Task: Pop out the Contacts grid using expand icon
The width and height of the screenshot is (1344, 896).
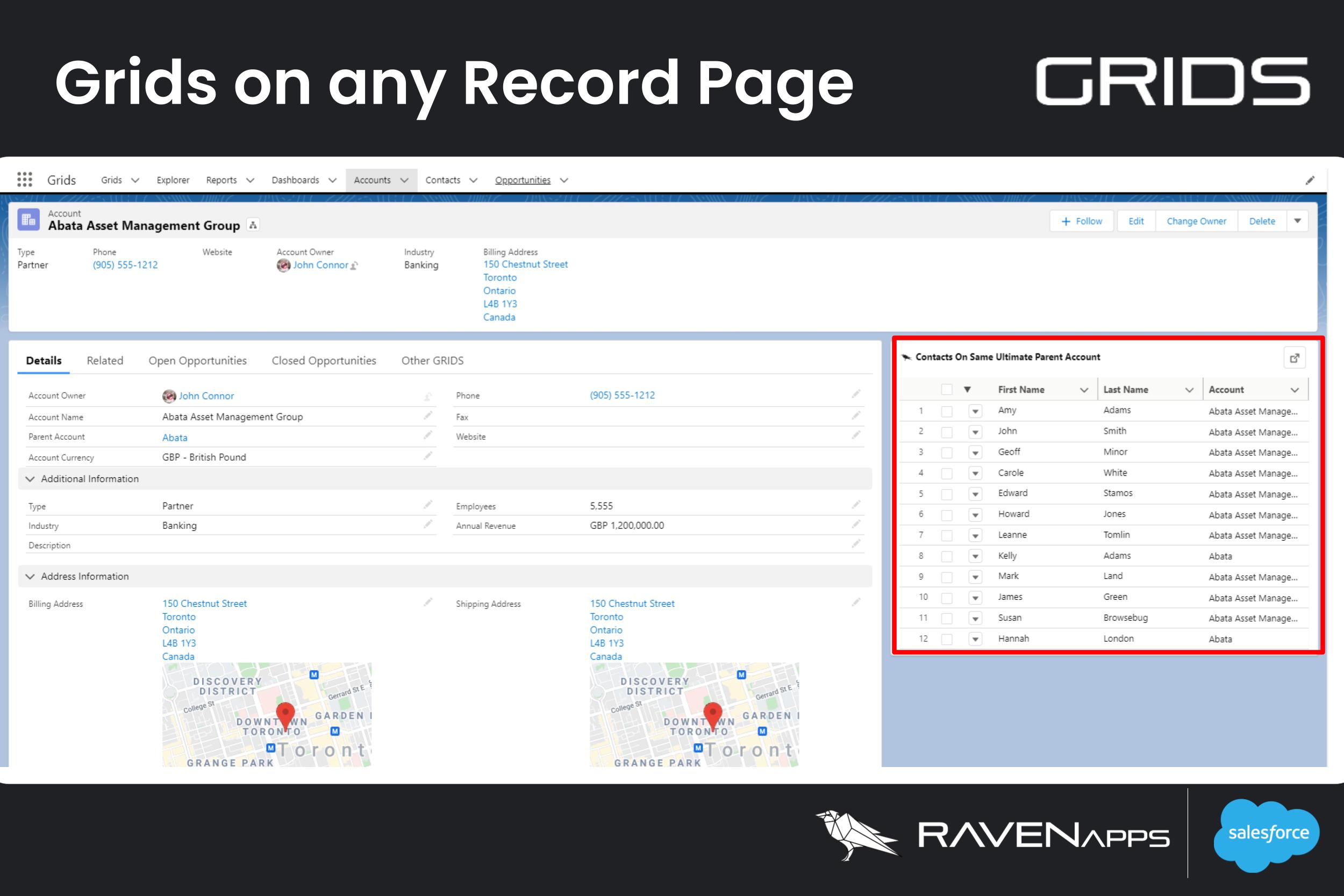Action: point(1295,357)
